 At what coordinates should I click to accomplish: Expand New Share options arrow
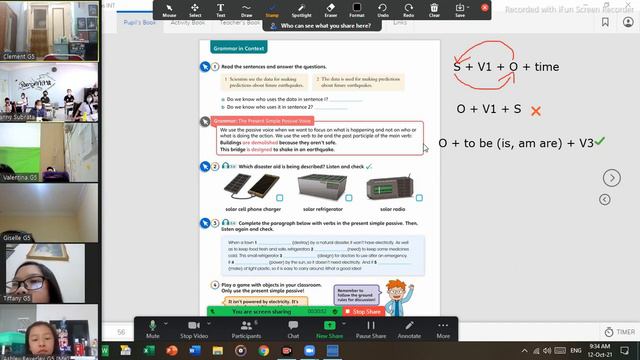coord(344,323)
